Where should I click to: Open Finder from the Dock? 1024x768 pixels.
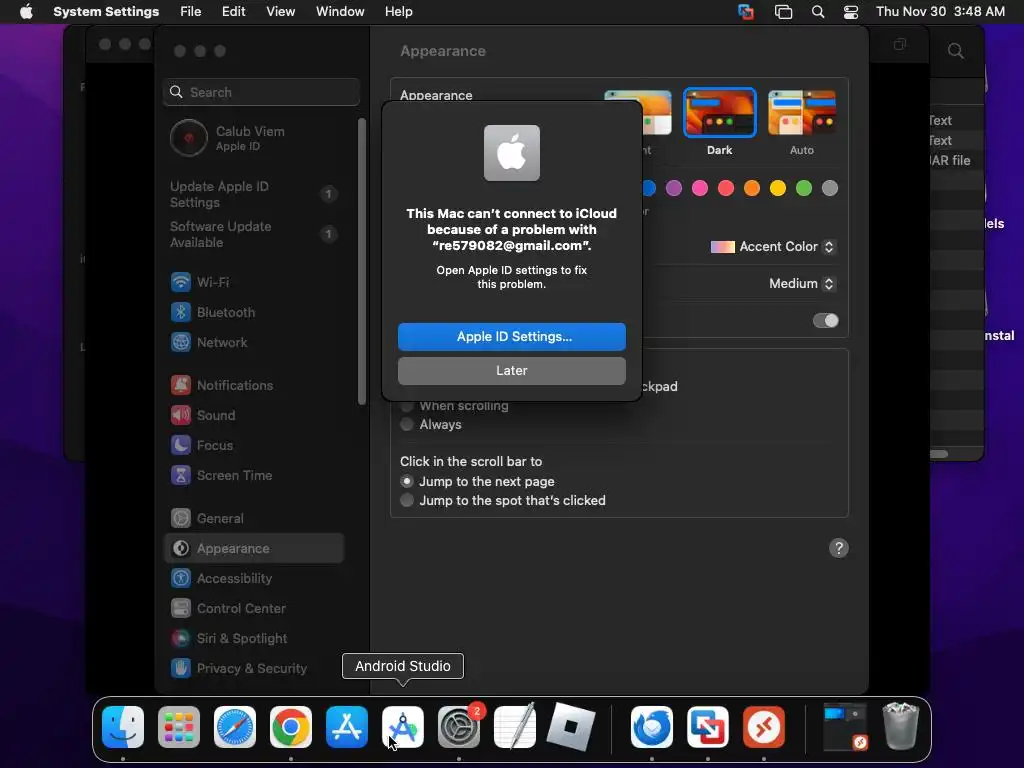point(123,727)
